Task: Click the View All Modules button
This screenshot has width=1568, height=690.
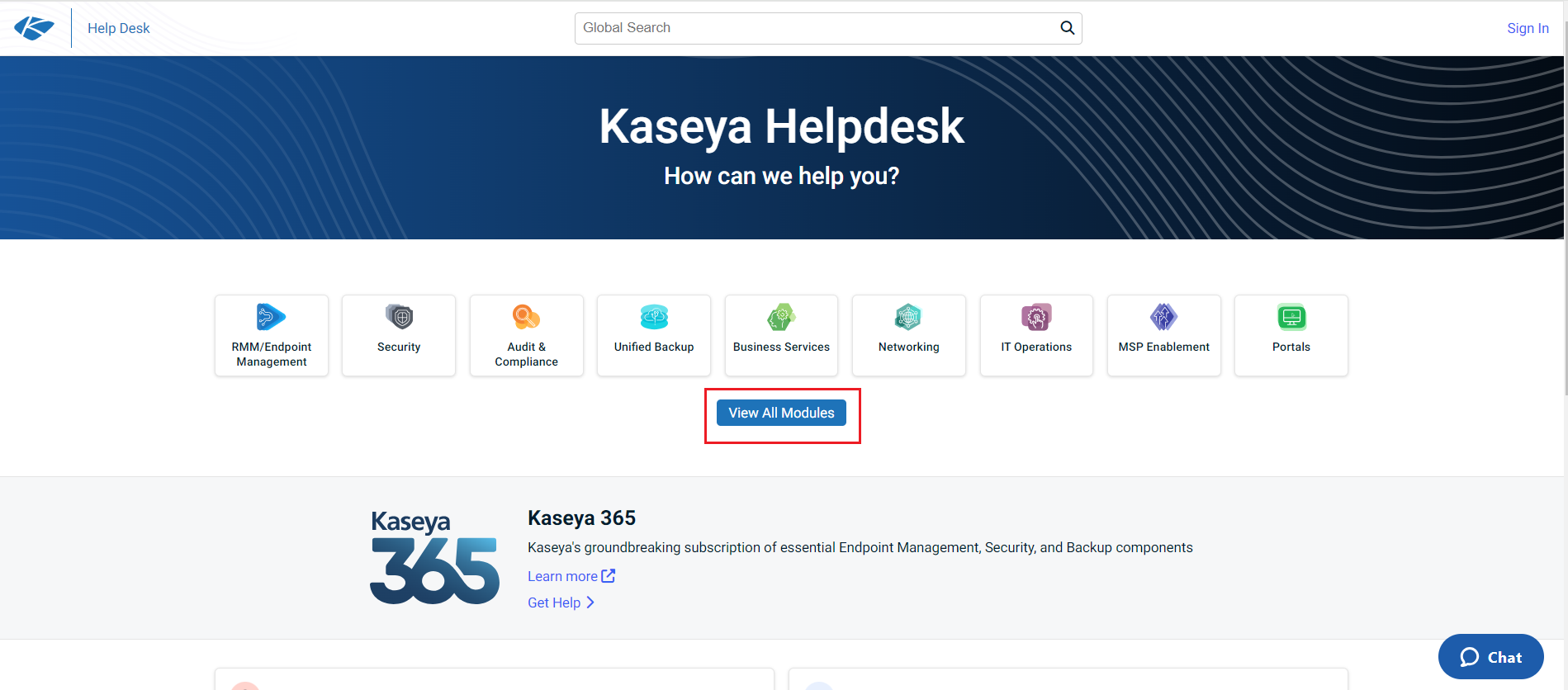Action: [781, 413]
